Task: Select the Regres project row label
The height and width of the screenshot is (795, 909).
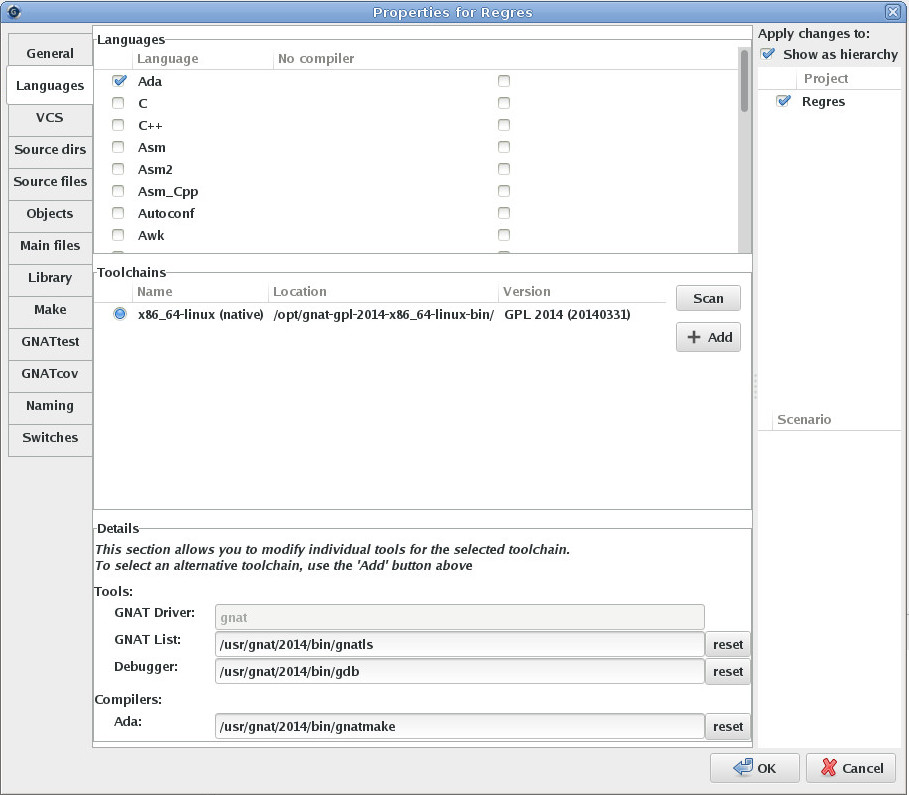Action: 823,101
